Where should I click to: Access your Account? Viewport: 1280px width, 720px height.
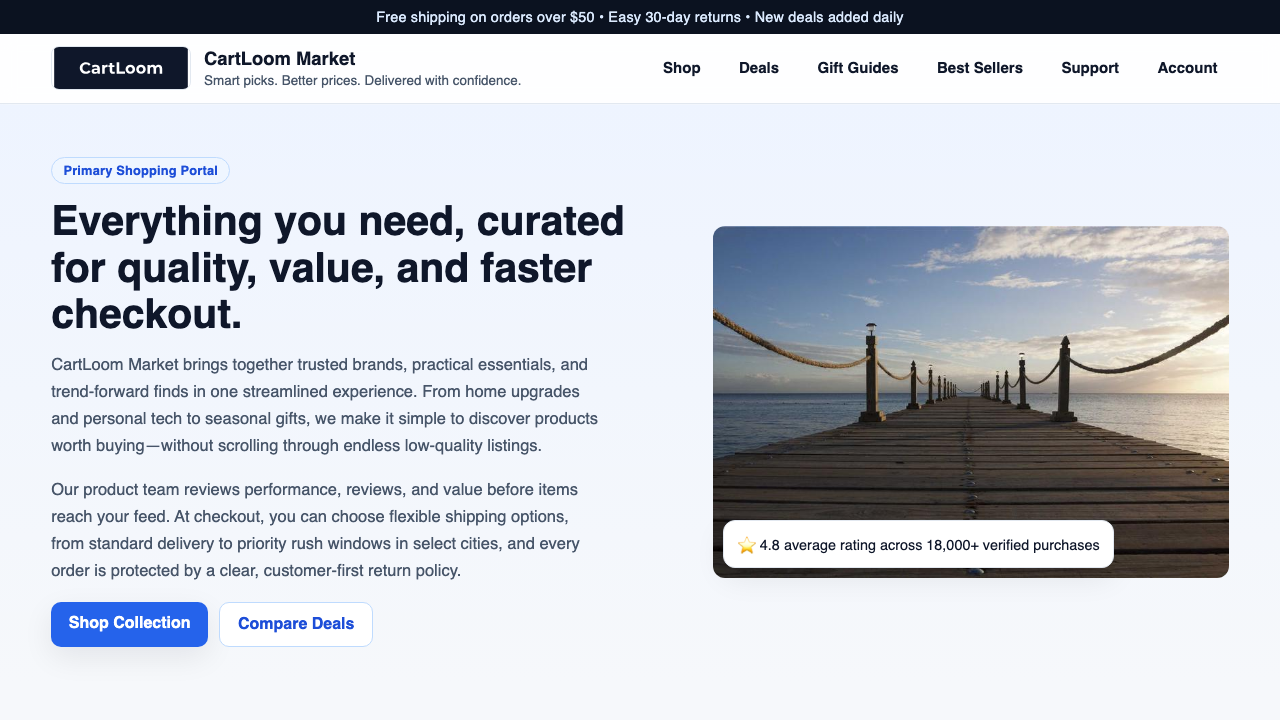pos(1187,68)
